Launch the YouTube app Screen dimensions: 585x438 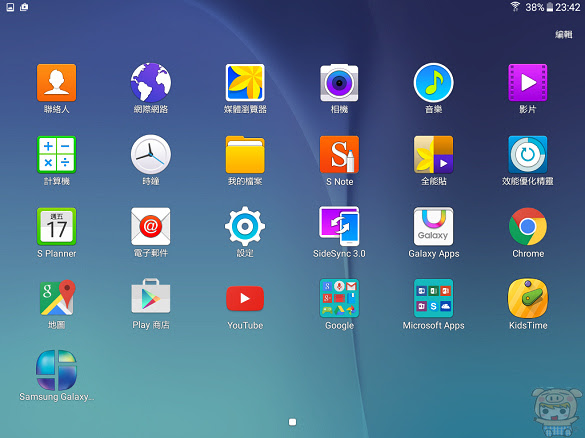pyautogui.click(x=245, y=298)
